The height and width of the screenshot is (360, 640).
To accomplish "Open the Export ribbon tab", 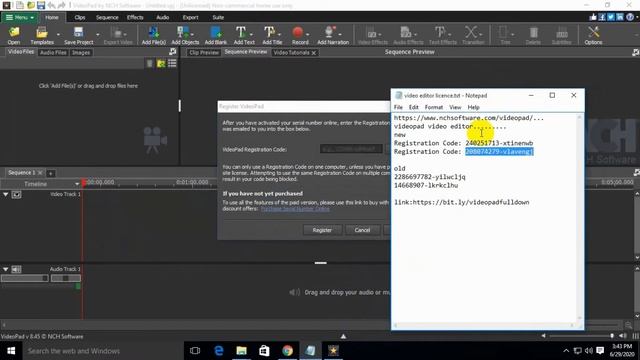I will (x=191, y=18).
